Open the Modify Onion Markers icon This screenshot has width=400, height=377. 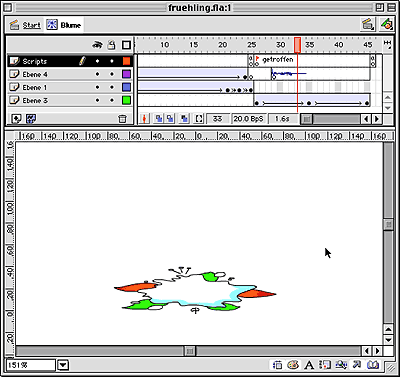pyautogui.click(x=199, y=119)
